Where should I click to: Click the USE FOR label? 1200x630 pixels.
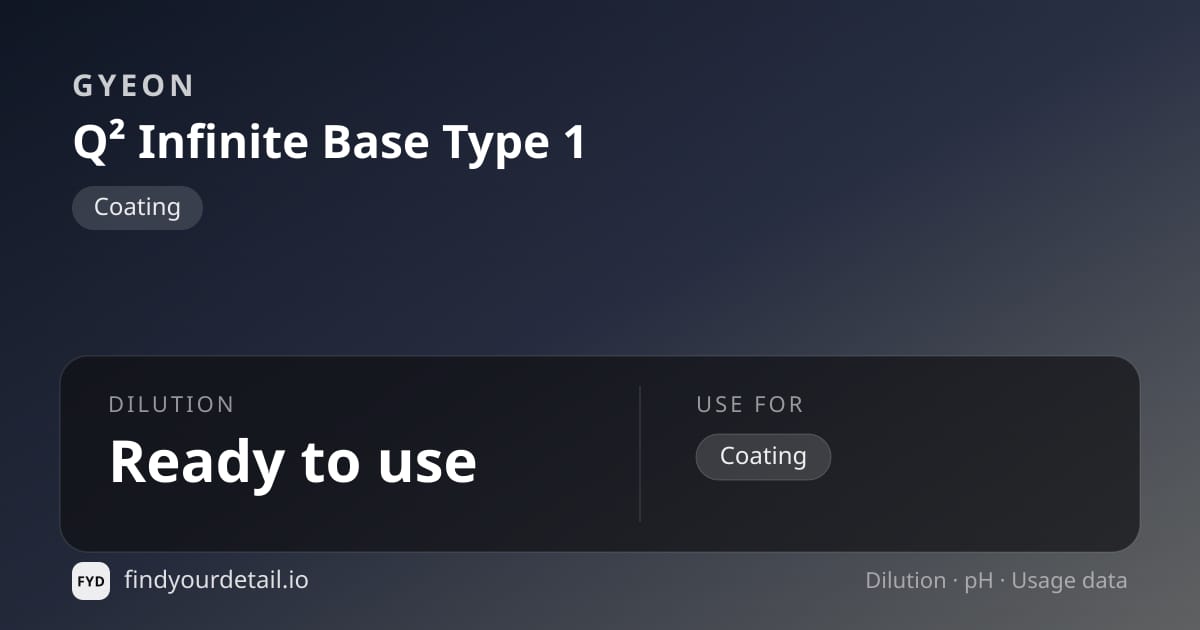[x=750, y=405]
